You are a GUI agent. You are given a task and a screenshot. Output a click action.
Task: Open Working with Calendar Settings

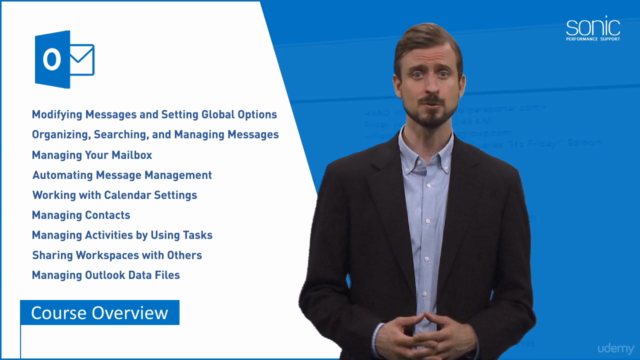click(x=115, y=195)
